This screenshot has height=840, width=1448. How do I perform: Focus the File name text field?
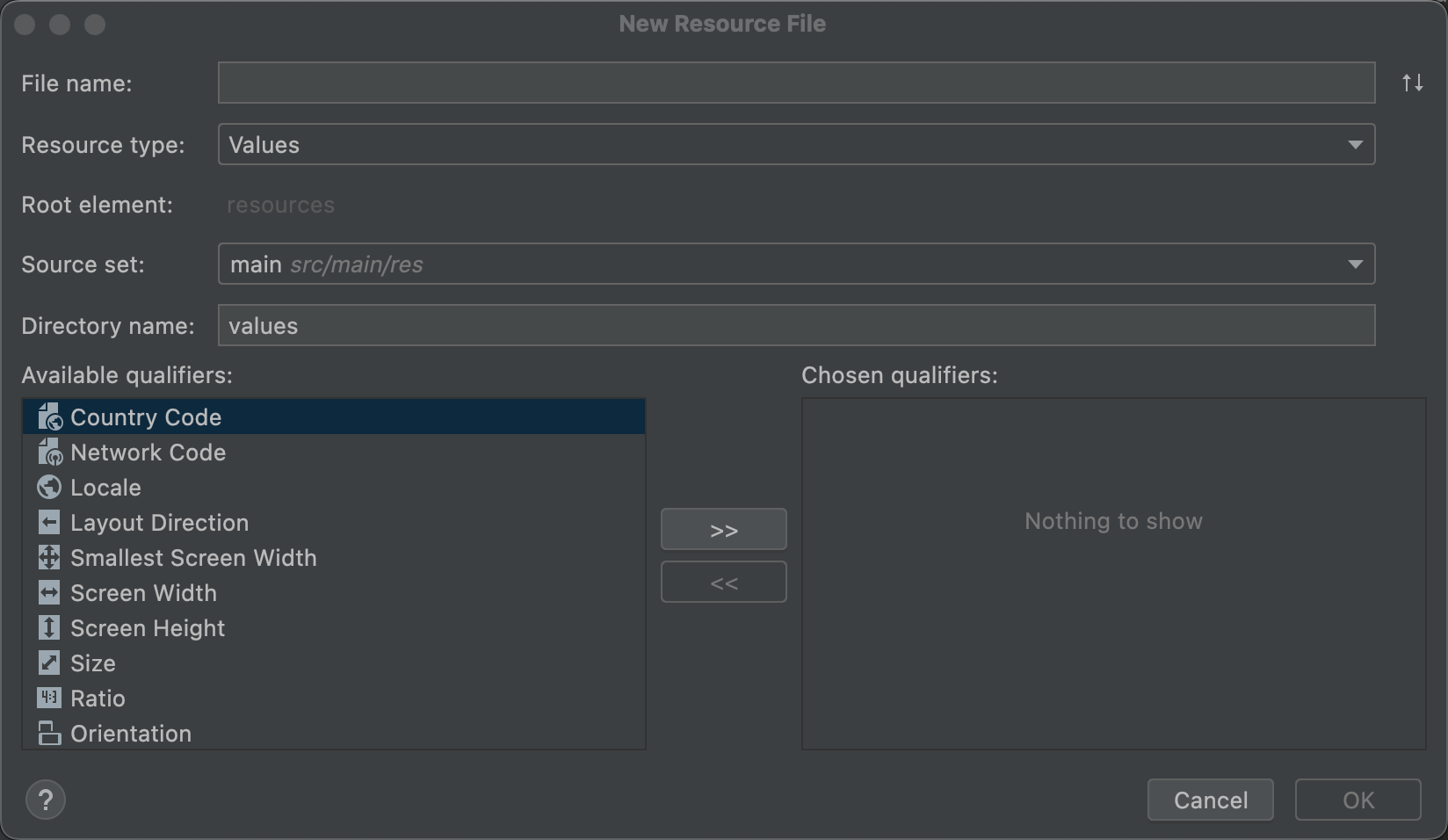coord(795,83)
